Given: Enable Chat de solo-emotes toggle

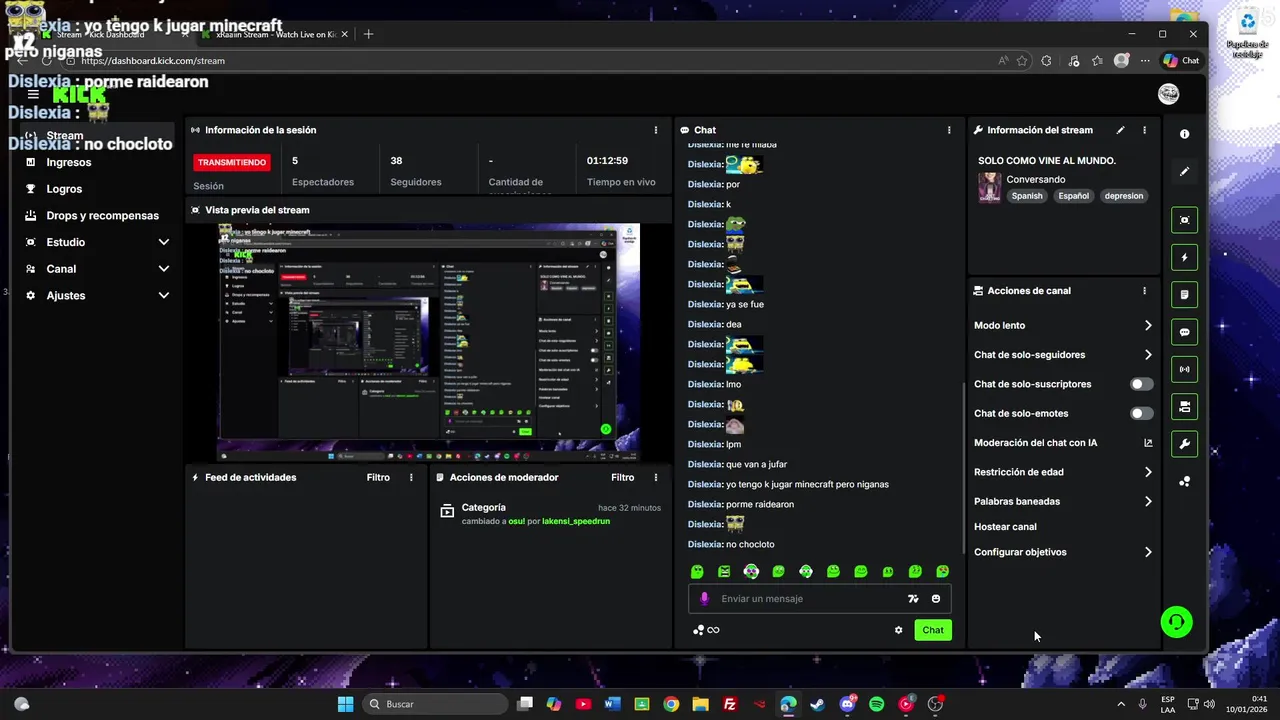Looking at the screenshot, I should click(1141, 414).
